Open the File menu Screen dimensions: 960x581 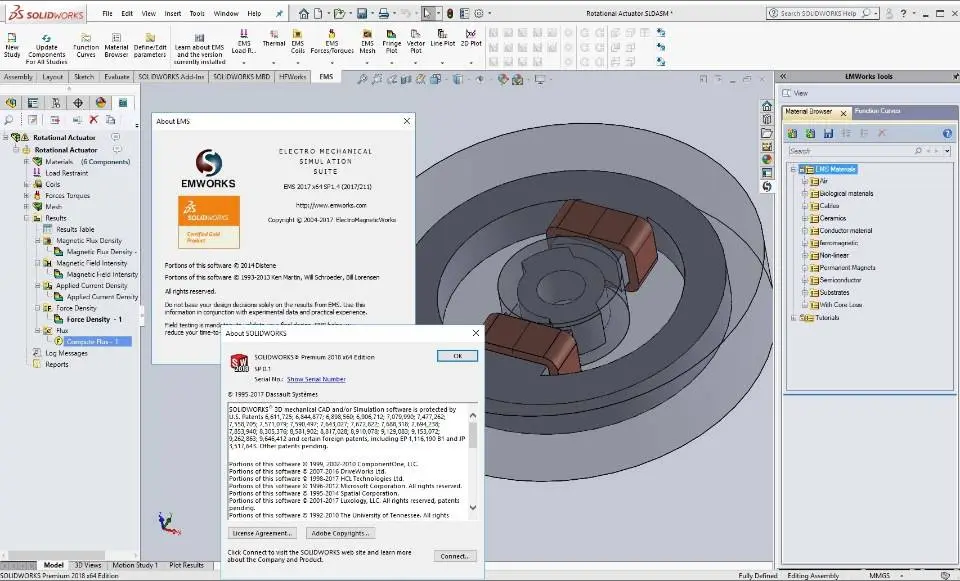click(x=107, y=13)
